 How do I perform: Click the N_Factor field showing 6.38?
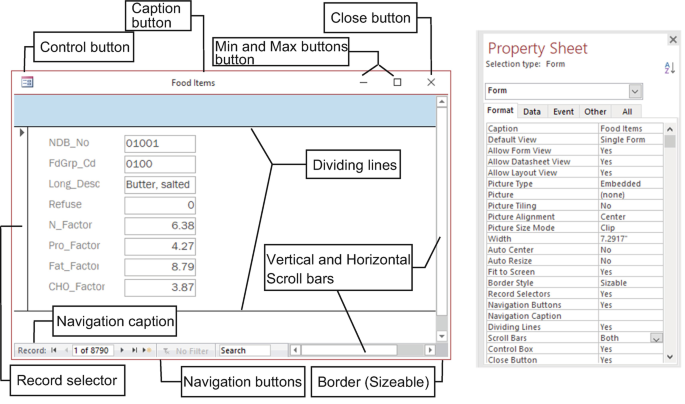[x=160, y=226]
